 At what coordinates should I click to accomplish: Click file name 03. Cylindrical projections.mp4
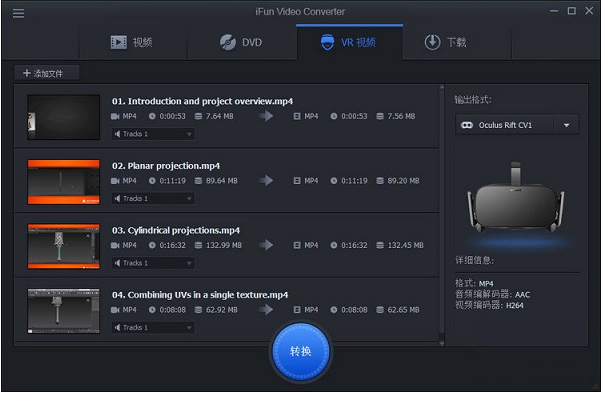click(176, 230)
